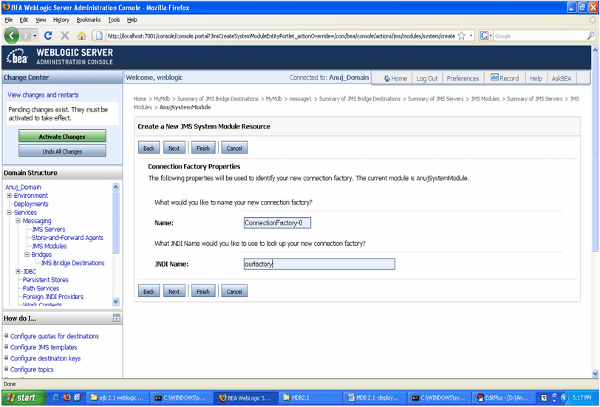Expand the Environment tree node

pos(9,195)
